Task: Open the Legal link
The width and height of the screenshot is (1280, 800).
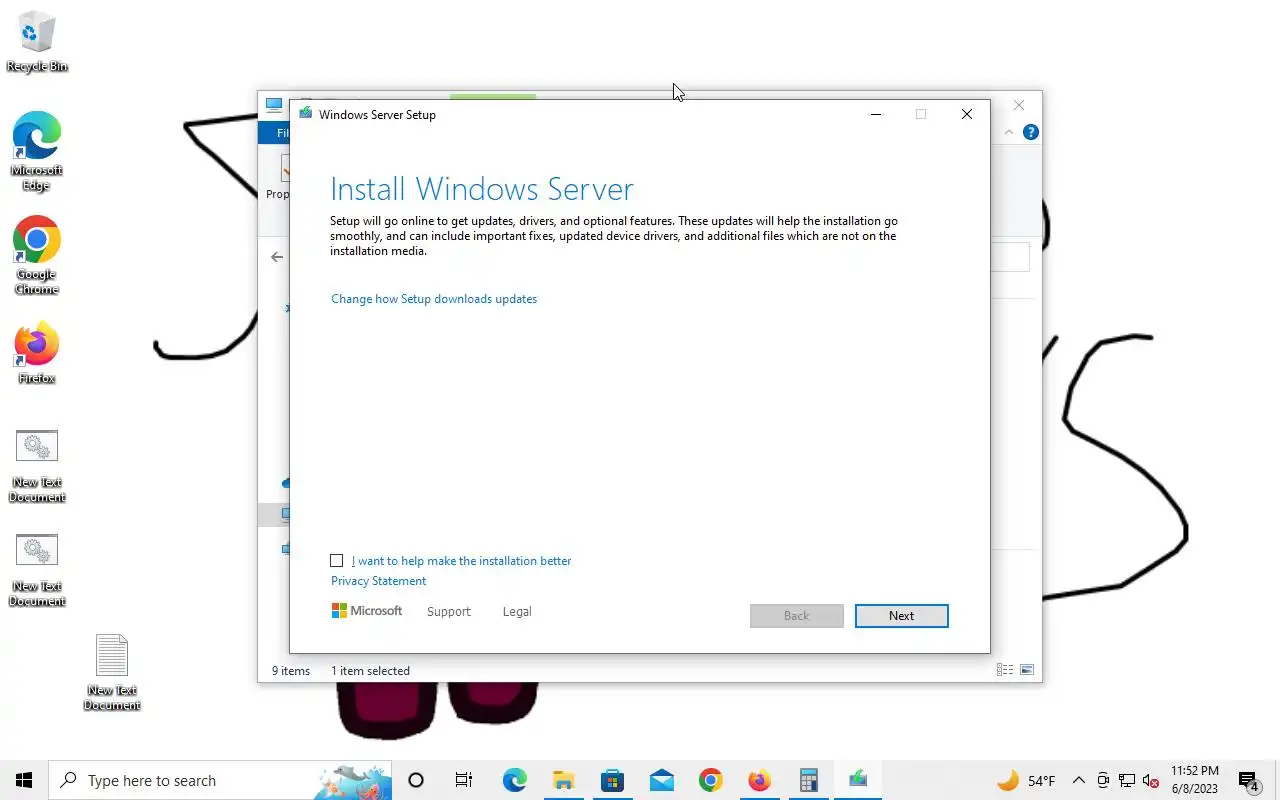Action: tap(517, 612)
